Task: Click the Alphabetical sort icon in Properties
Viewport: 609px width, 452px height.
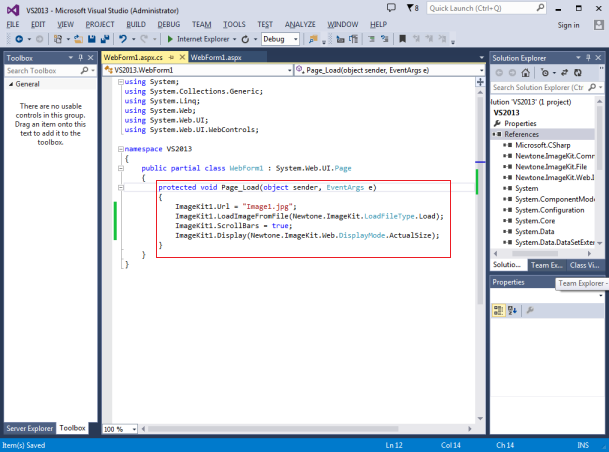Action: click(x=512, y=310)
